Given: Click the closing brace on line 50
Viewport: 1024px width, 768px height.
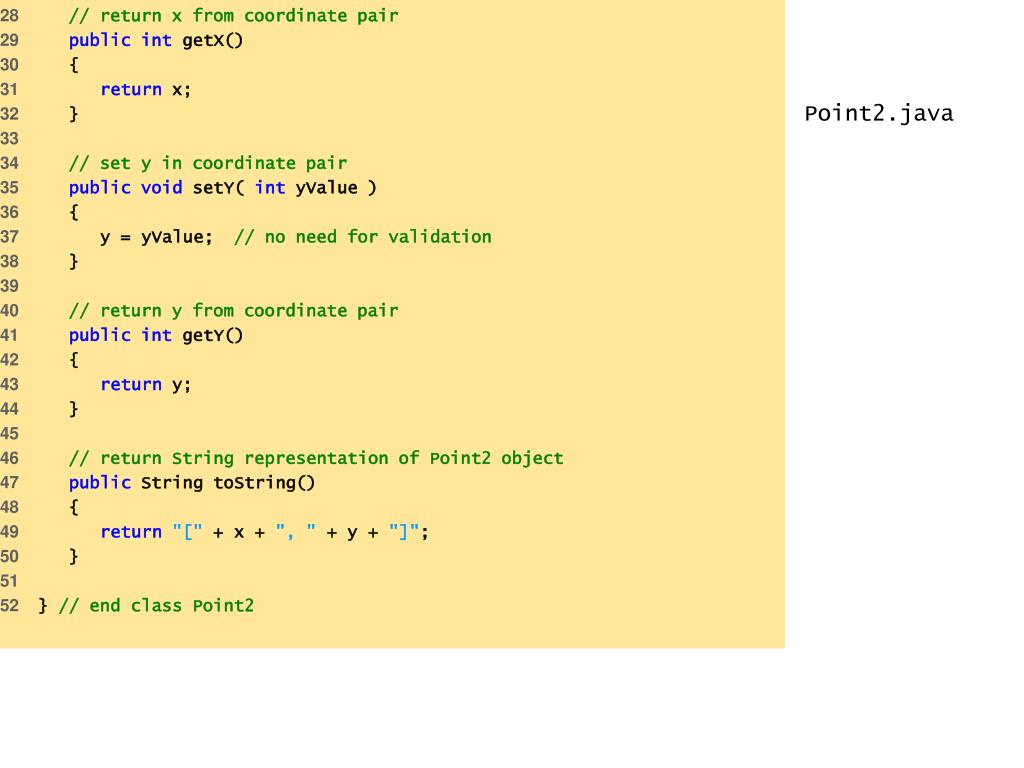Looking at the screenshot, I should coord(74,557).
